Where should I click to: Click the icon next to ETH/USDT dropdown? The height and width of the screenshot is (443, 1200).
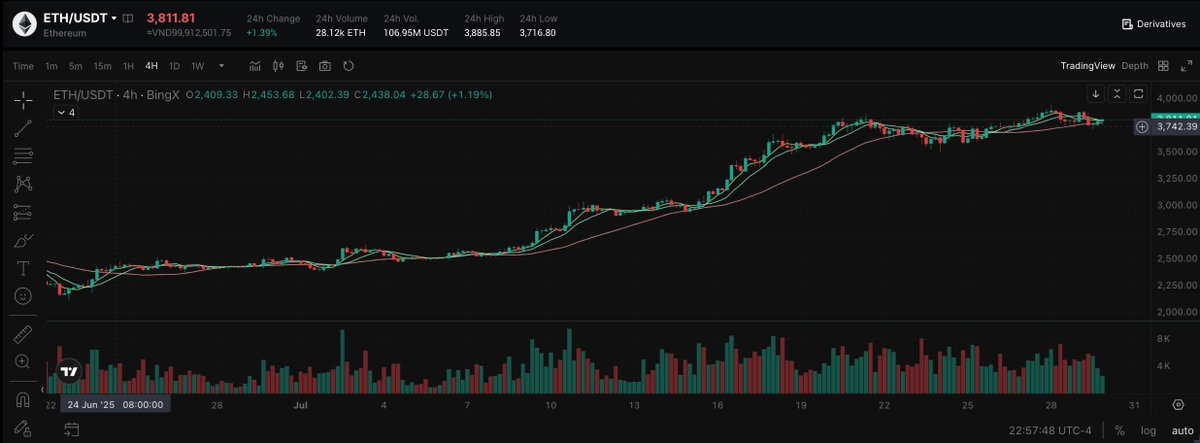coord(128,19)
